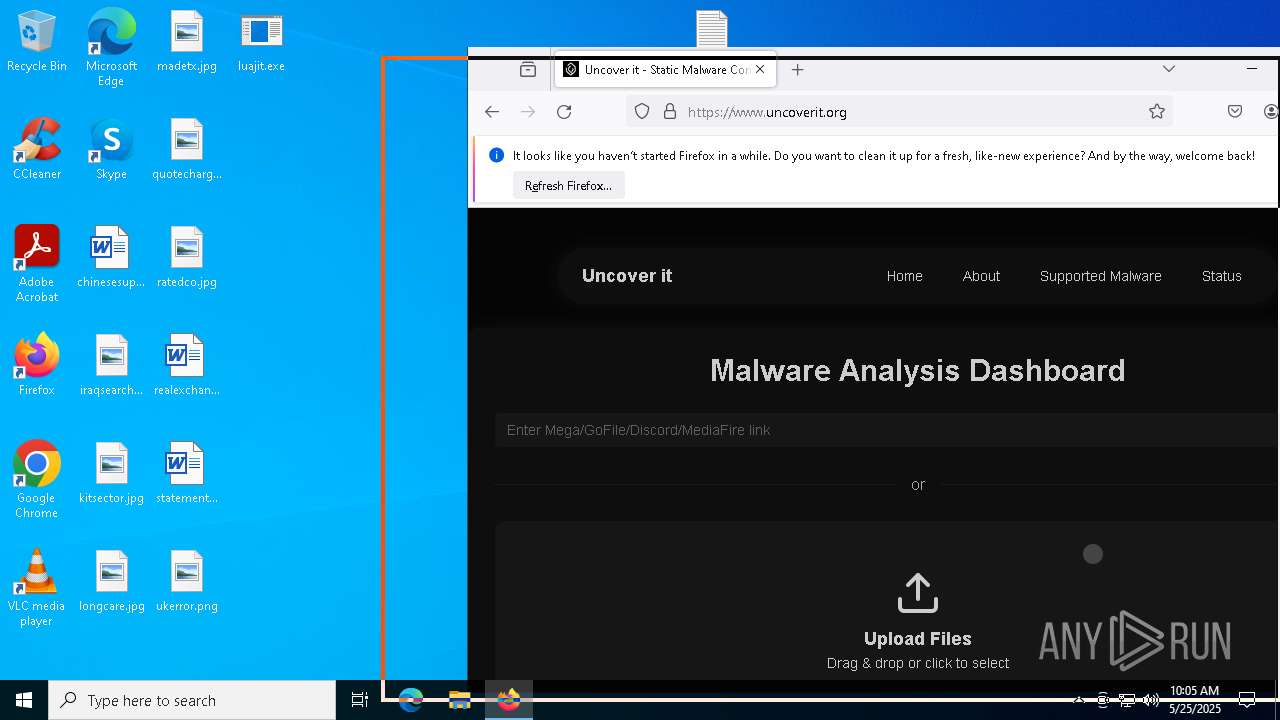The height and width of the screenshot is (720, 1280).
Task: Open Google Chrome desktop shortcut
Action: point(37,480)
